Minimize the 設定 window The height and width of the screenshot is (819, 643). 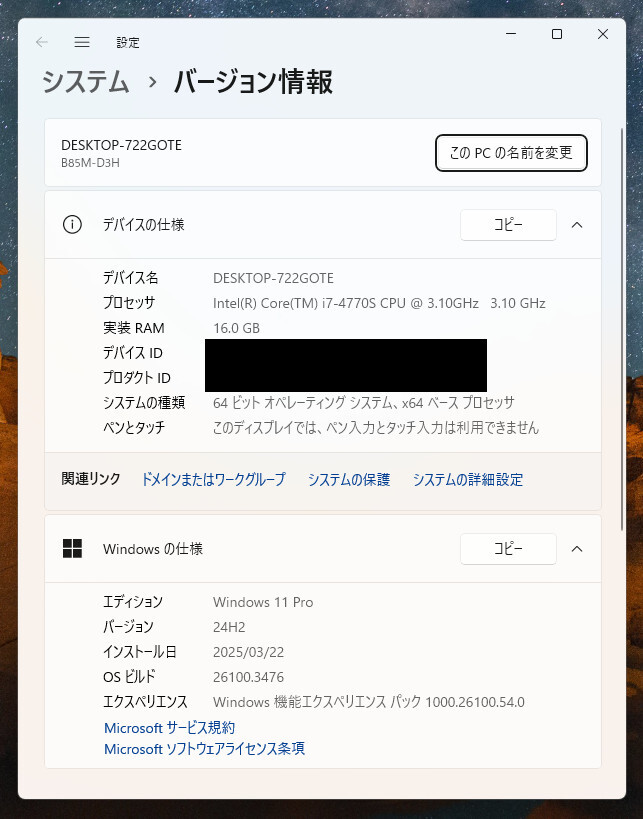[x=511, y=34]
